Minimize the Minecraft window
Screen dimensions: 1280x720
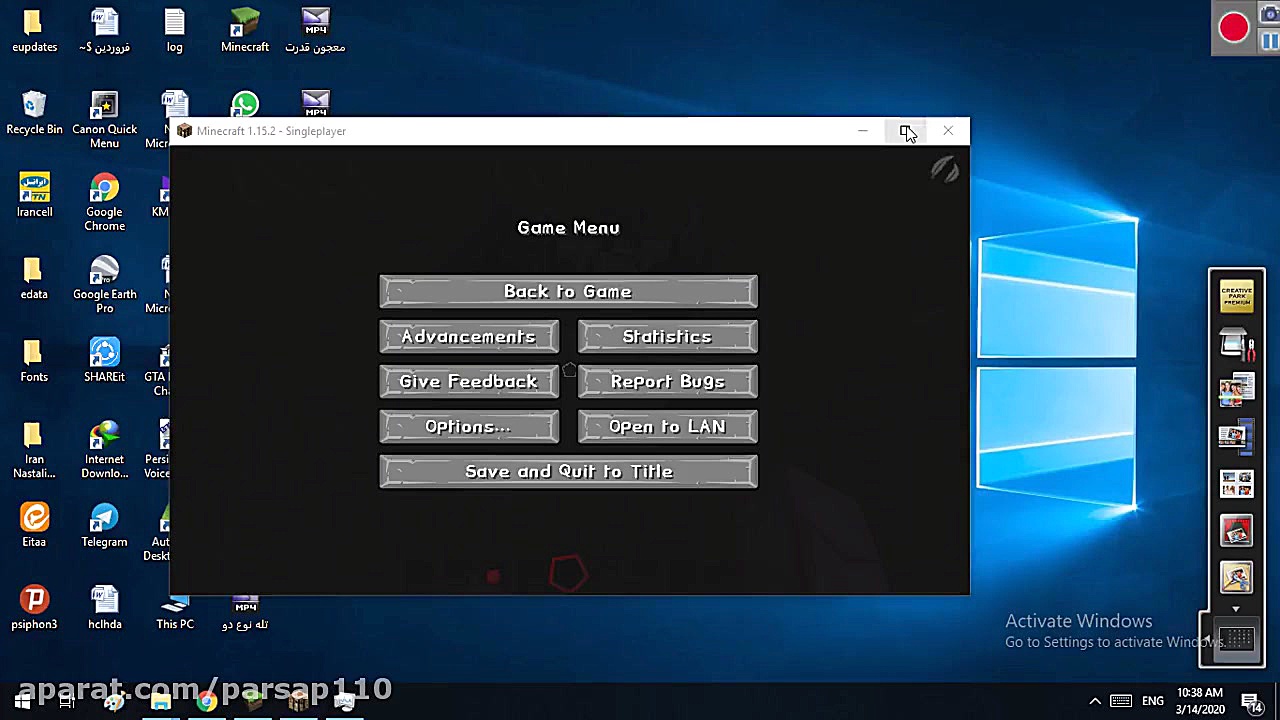[863, 131]
